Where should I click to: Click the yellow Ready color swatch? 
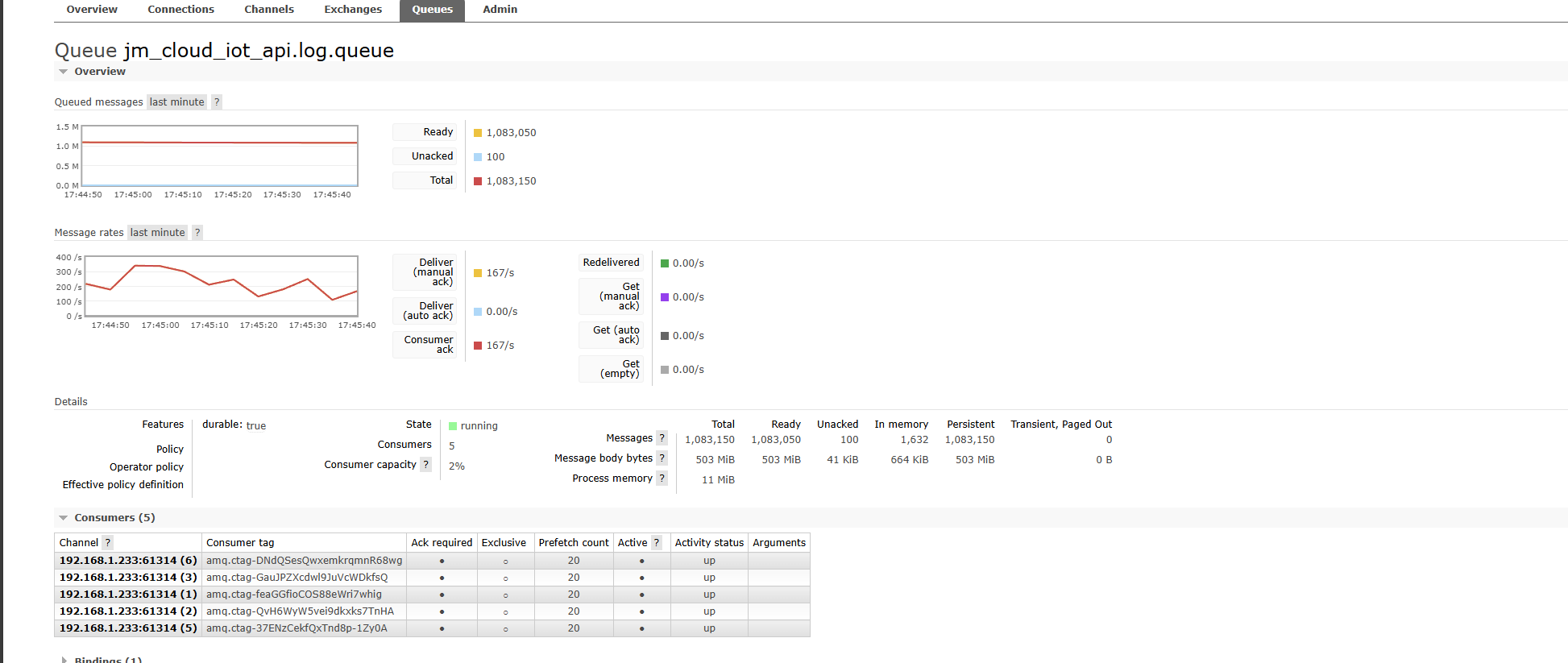click(478, 133)
